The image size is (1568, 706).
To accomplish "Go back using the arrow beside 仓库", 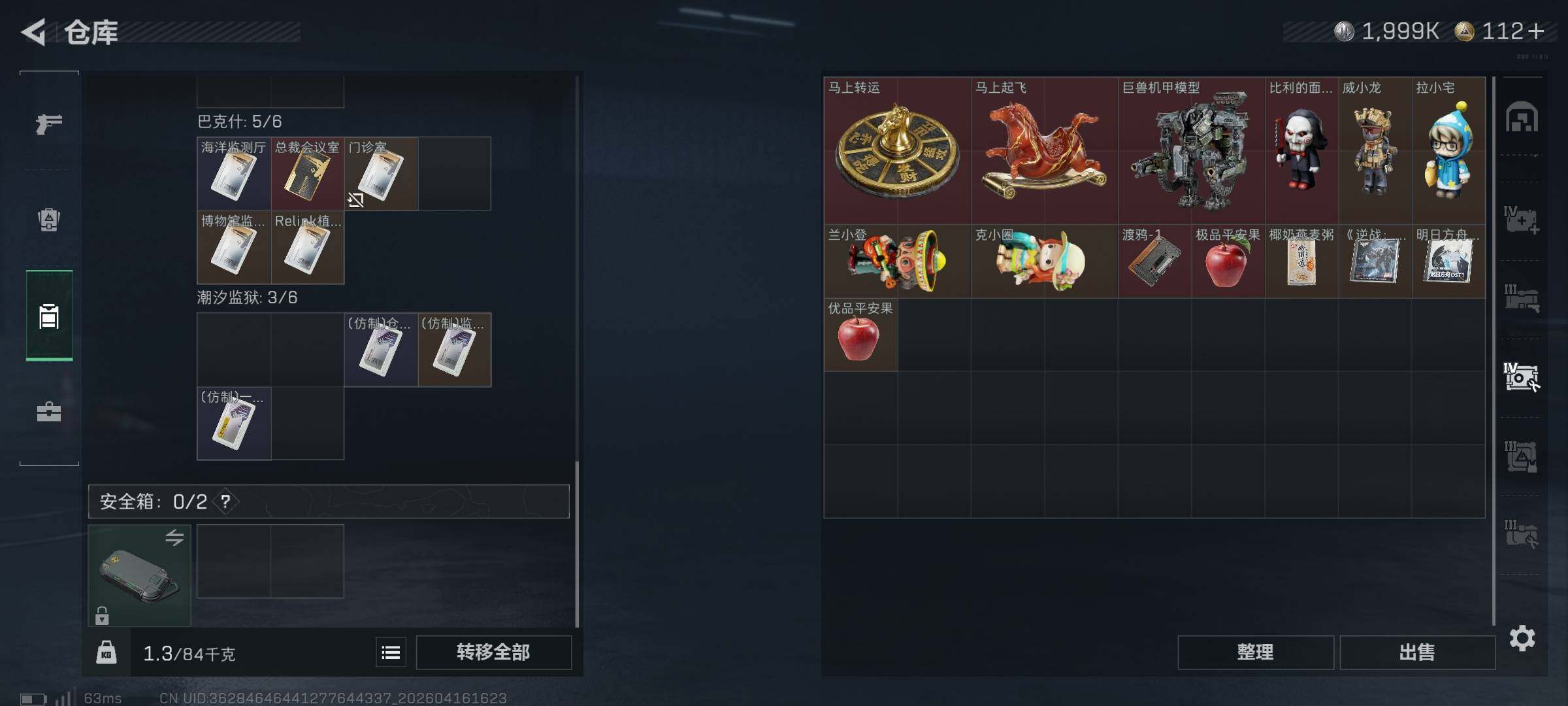I will [x=33, y=32].
